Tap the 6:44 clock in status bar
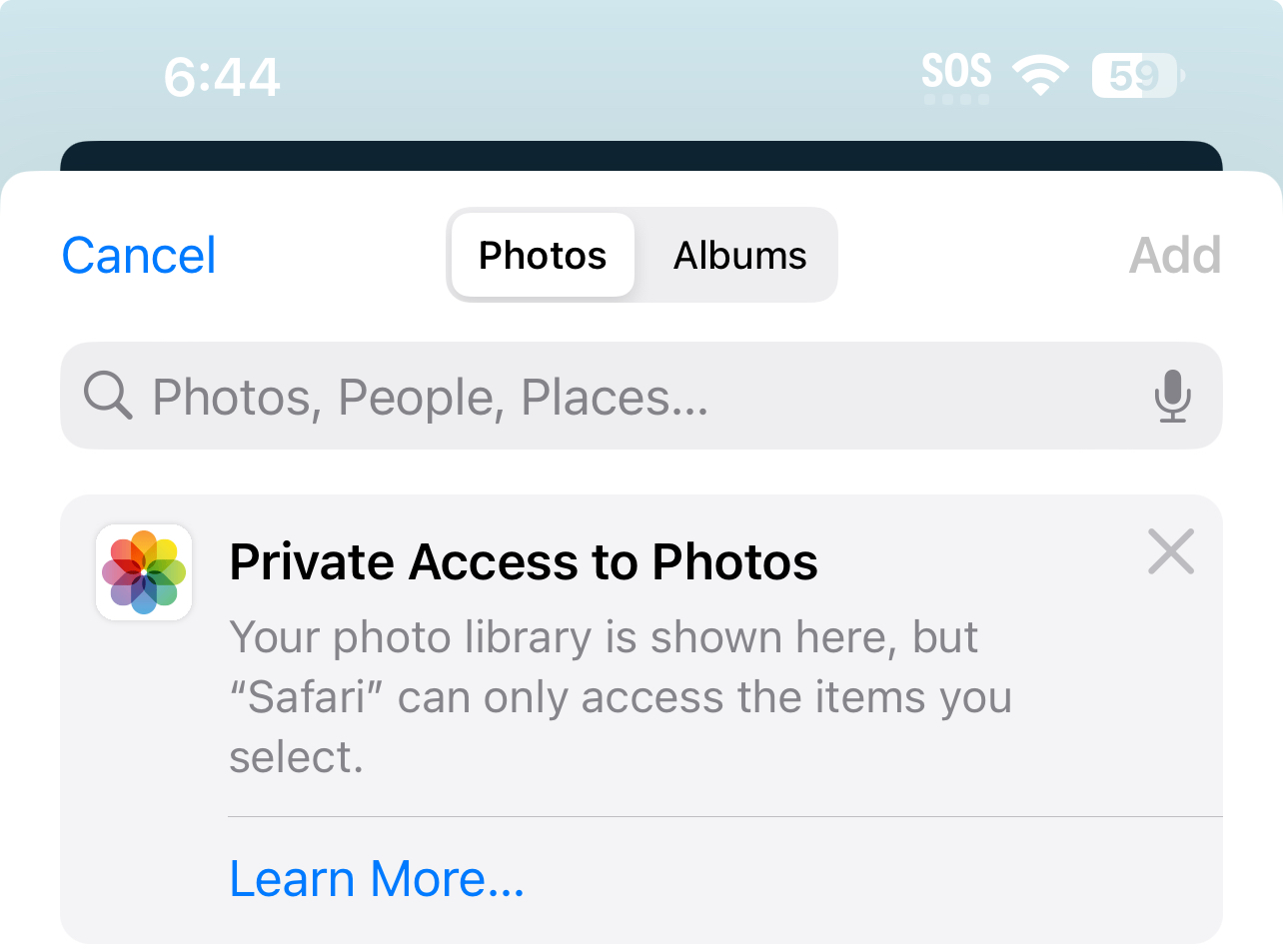The height and width of the screenshot is (952, 1283). pyautogui.click(x=222, y=77)
